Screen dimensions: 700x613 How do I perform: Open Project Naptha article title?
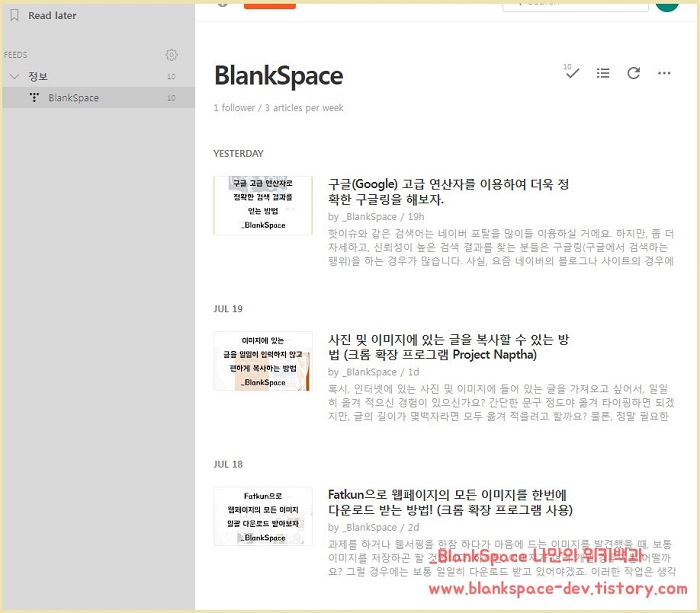(x=448, y=347)
